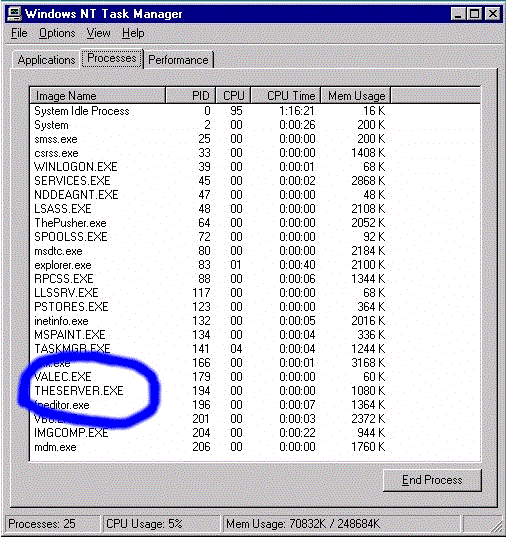Image resolution: width=506 pixels, height=537 pixels.
Task: Select SPOOLSS.EXE process
Action: (210, 237)
